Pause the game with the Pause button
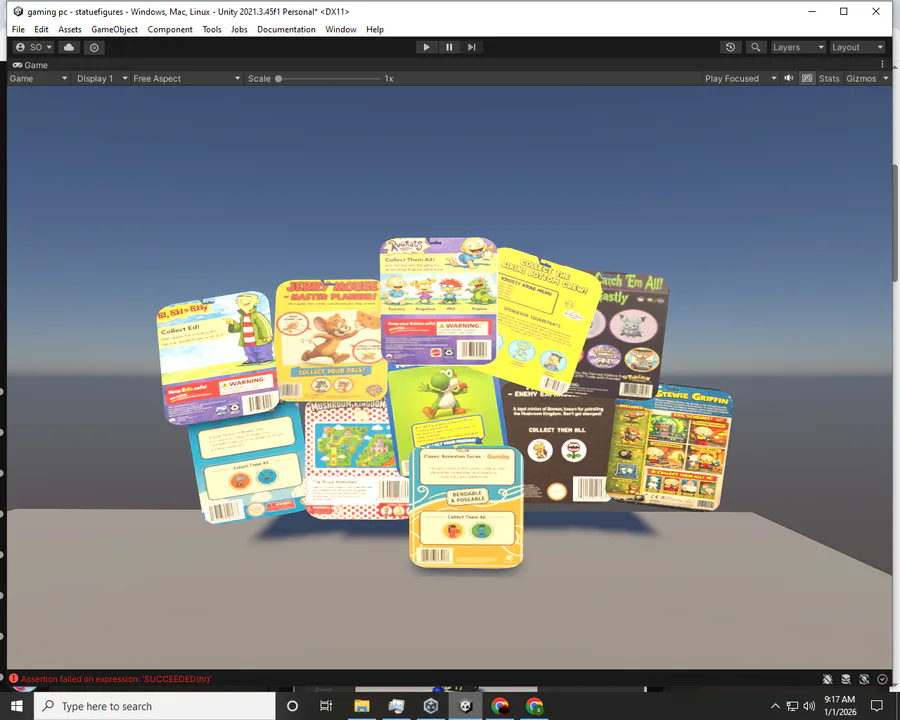The height and width of the screenshot is (720, 900). (449, 47)
